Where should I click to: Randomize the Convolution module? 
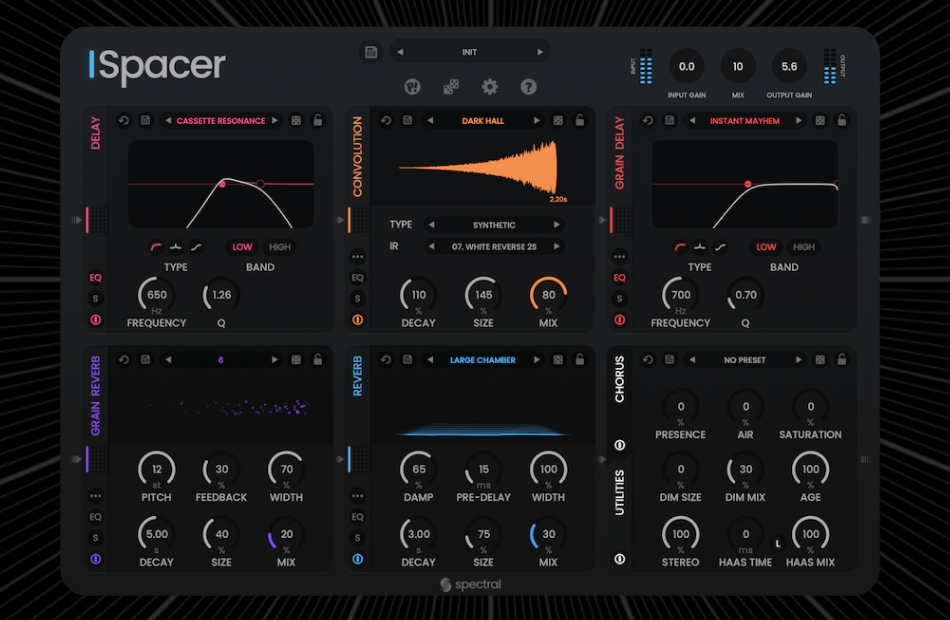(x=557, y=121)
